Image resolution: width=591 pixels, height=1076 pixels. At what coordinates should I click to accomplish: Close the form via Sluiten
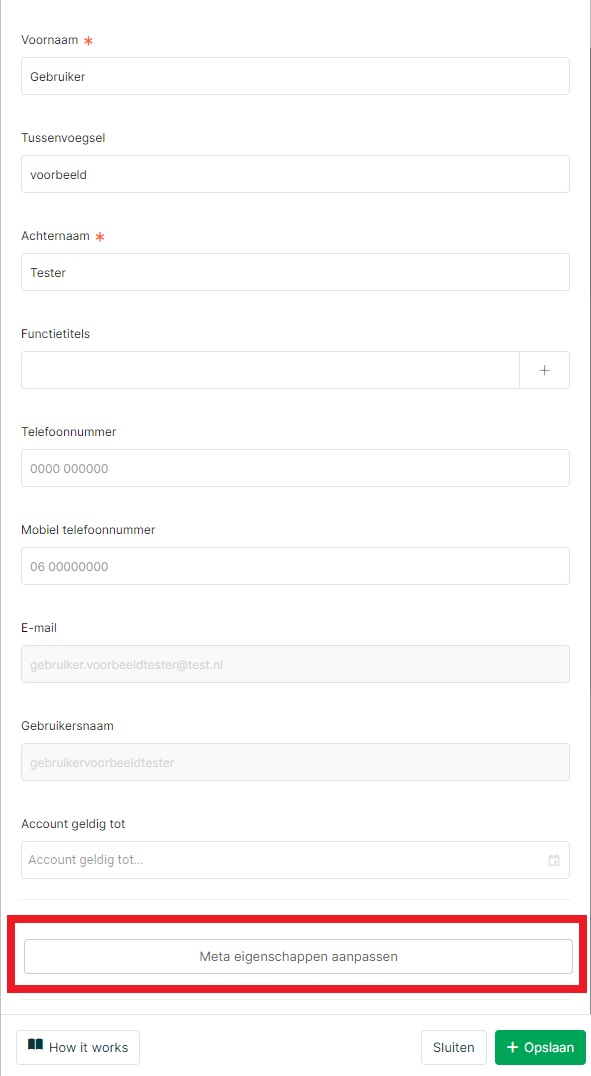tap(454, 1047)
